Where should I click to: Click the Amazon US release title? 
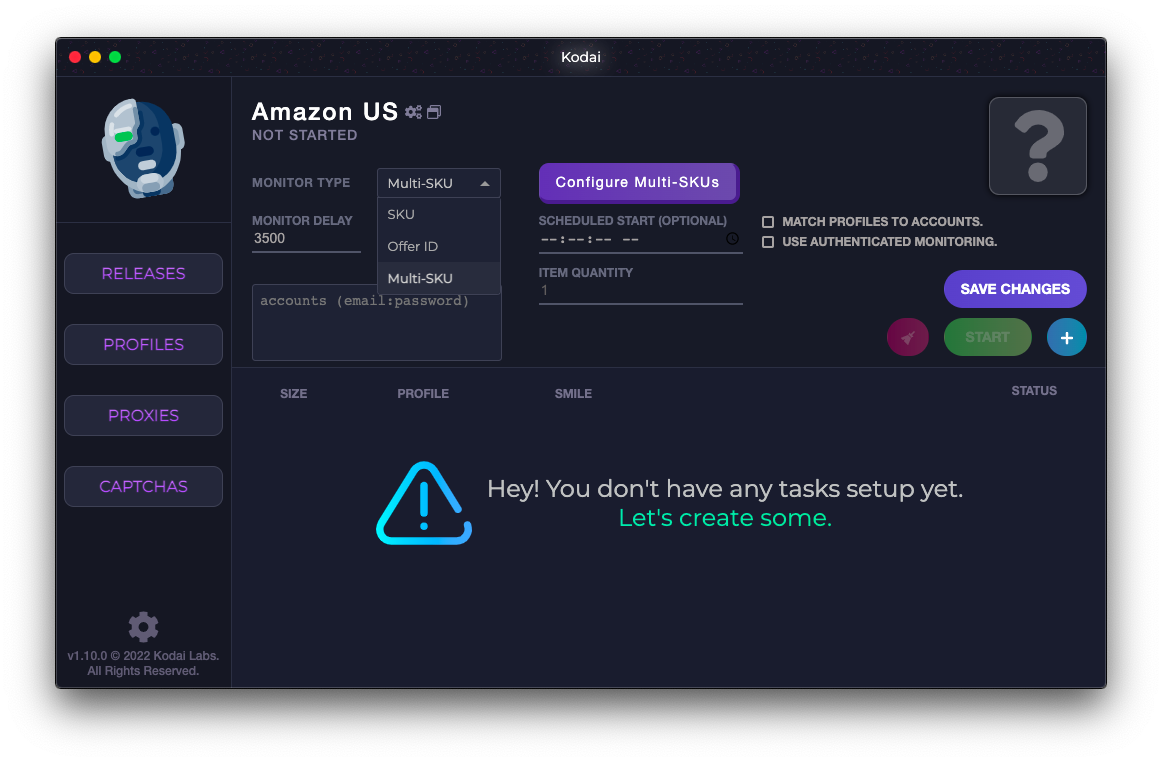click(x=325, y=112)
